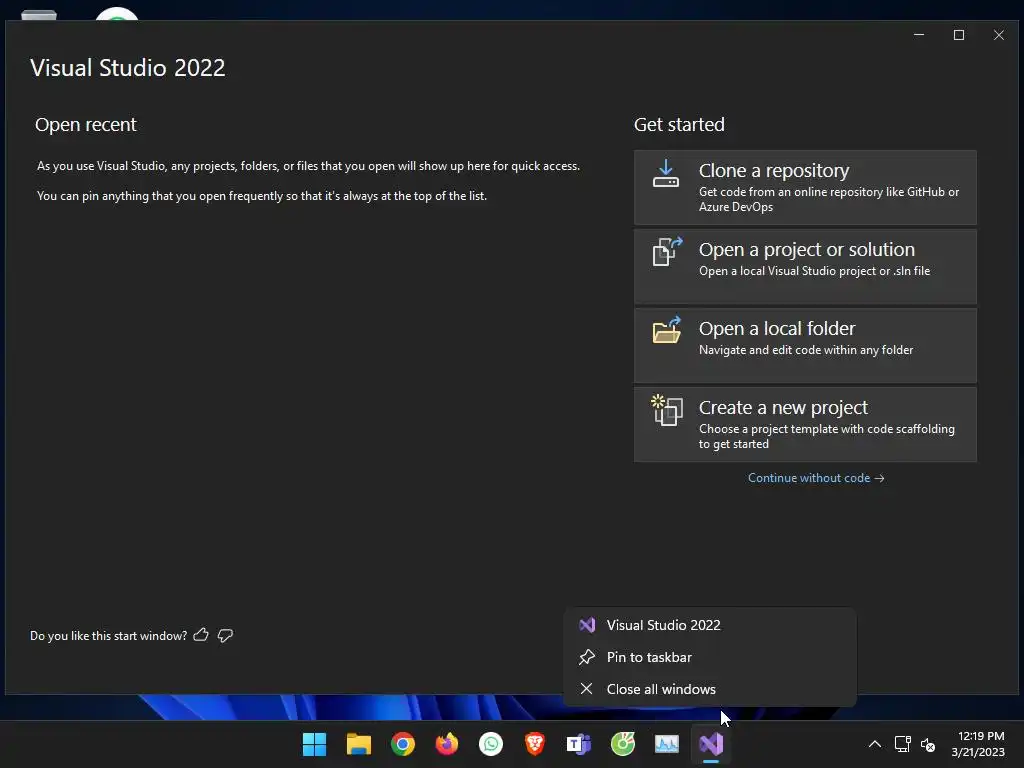Open WhatsApp from the taskbar
The image size is (1024, 768).
pos(490,744)
